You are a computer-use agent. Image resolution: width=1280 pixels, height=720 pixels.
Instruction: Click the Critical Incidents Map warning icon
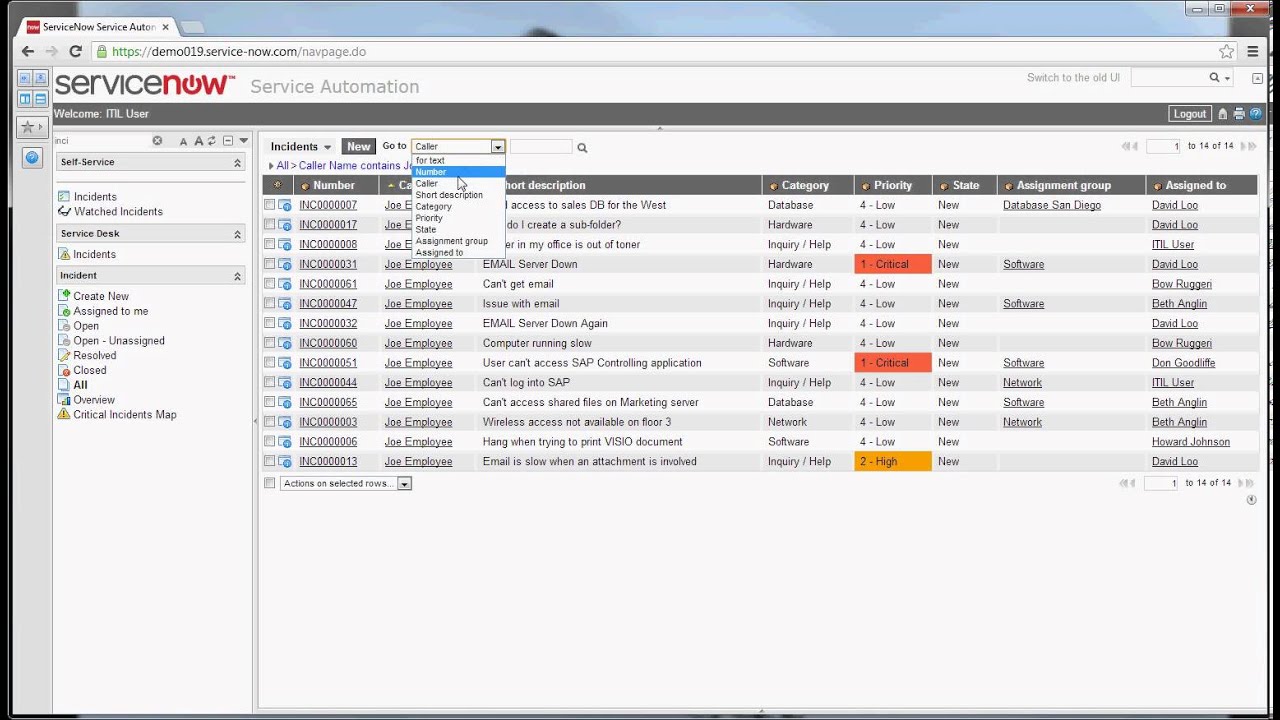(x=64, y=414)
